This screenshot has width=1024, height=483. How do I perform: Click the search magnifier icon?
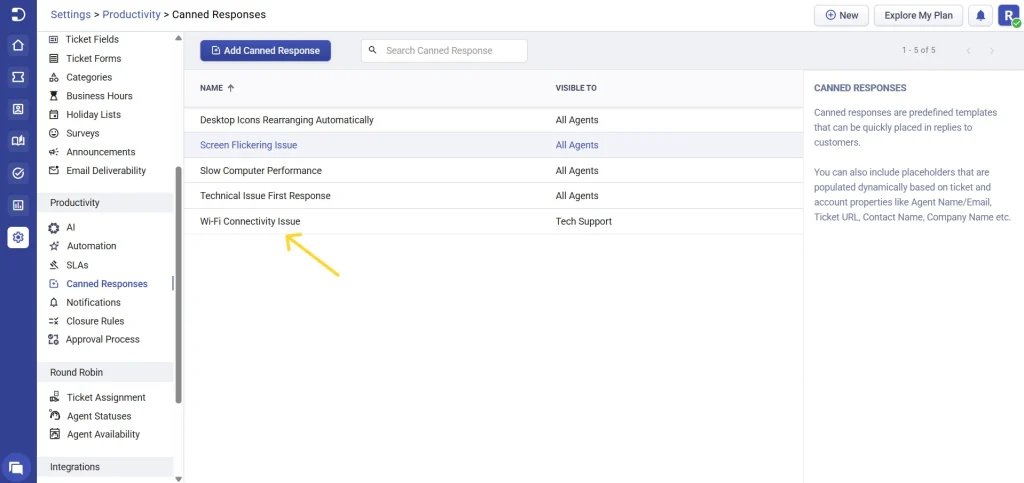tap(373, 50)
